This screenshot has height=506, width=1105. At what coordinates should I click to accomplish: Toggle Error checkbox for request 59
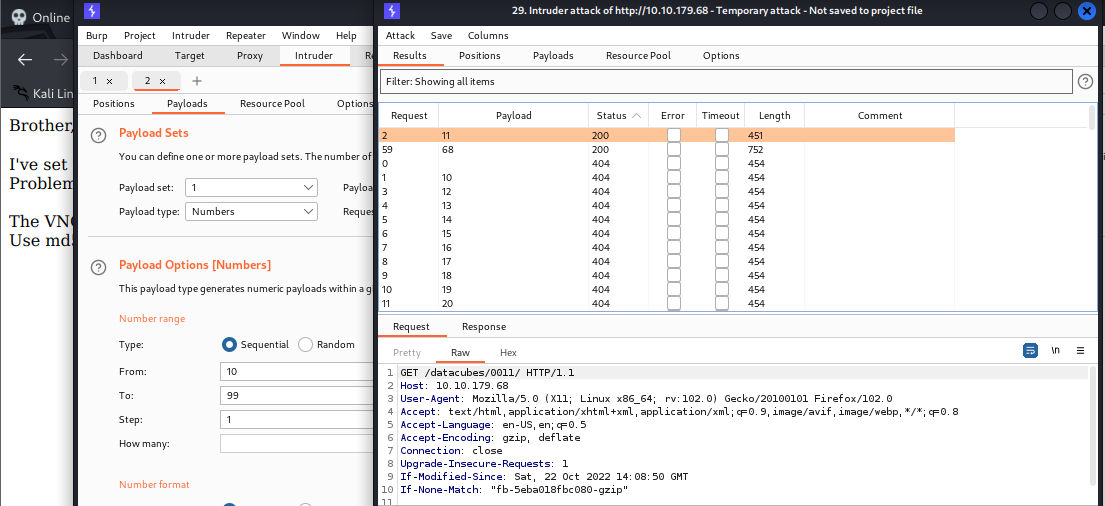674,149
